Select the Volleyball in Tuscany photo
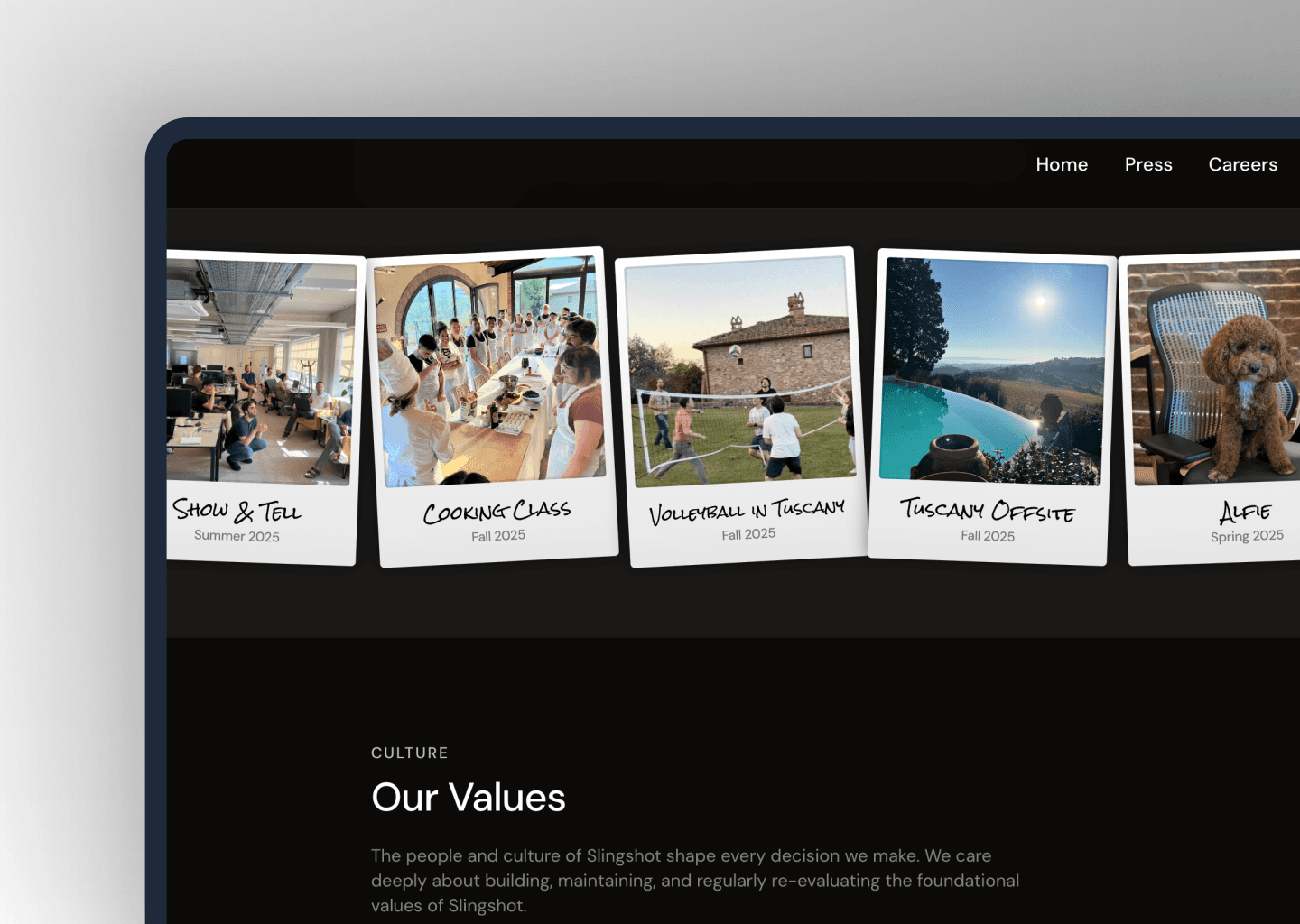The image size is (1300, 924). click(740, 372)
